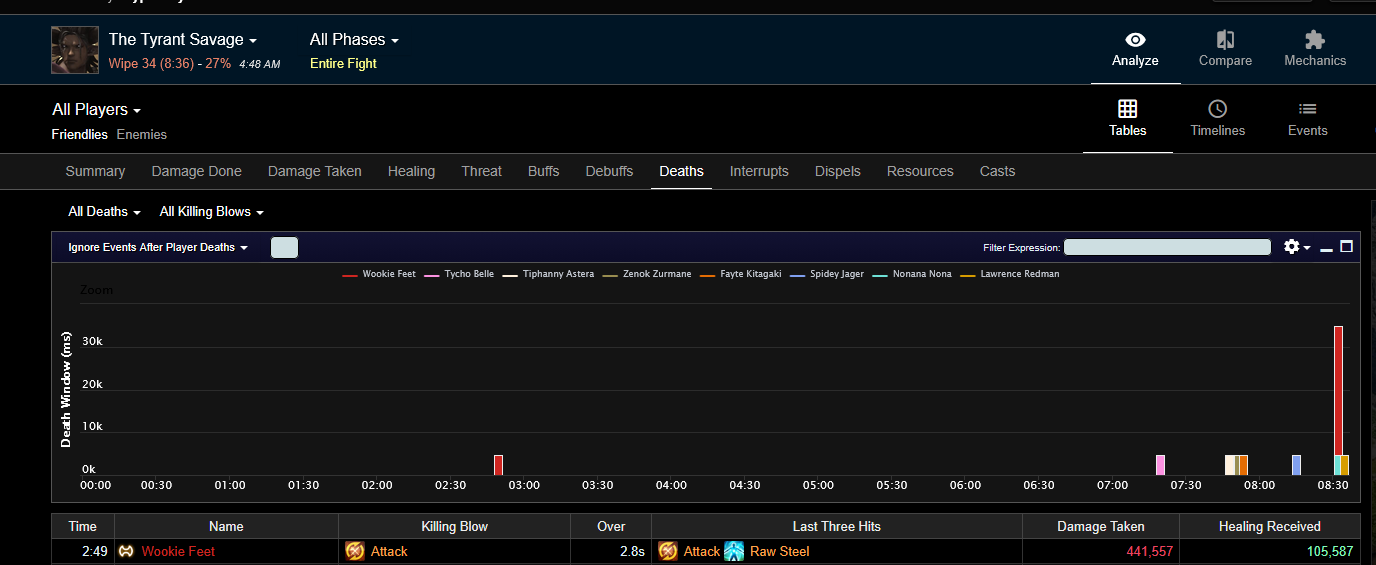Click the pink Tycho Belle death bar

pyautogui.click(x=1160, y=465)
